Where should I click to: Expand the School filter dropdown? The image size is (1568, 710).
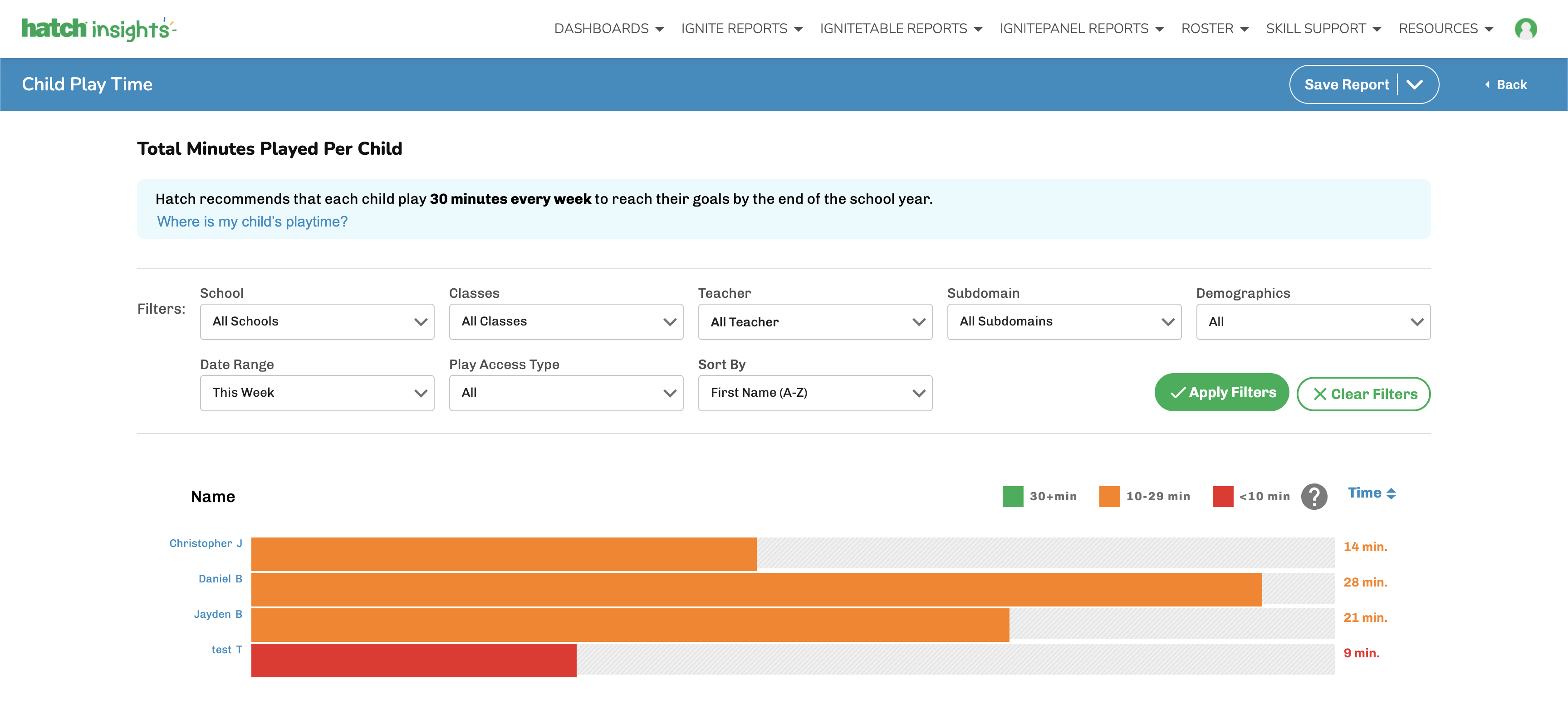pyautogui.click(x=317, y=321)
